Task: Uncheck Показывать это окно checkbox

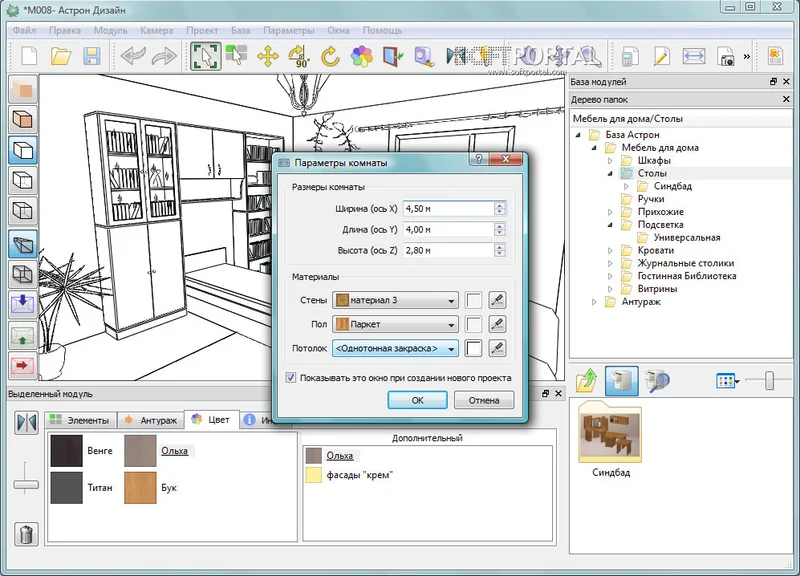Action: pyautogui.click(x=291, y=378)
